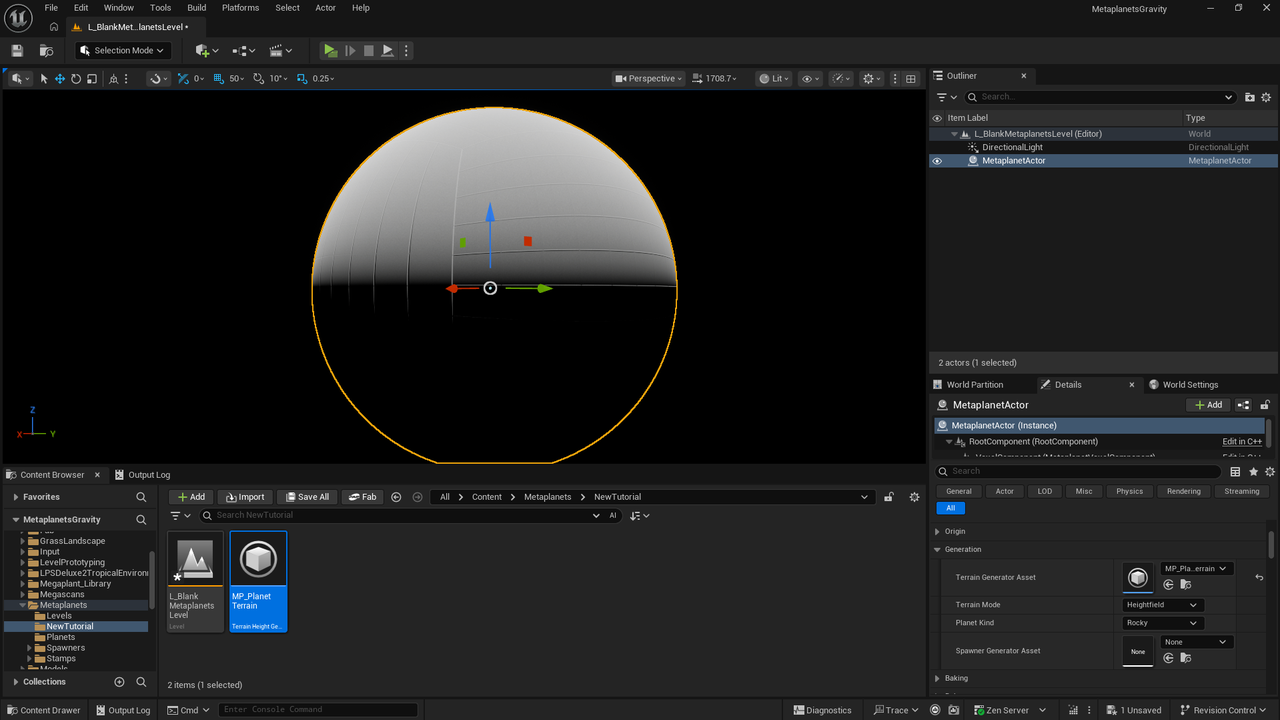Image resolution: width=1280 pixels, height=720 pixels.
Task: Select the Rendering category filter
Action: pos(1183,491)
